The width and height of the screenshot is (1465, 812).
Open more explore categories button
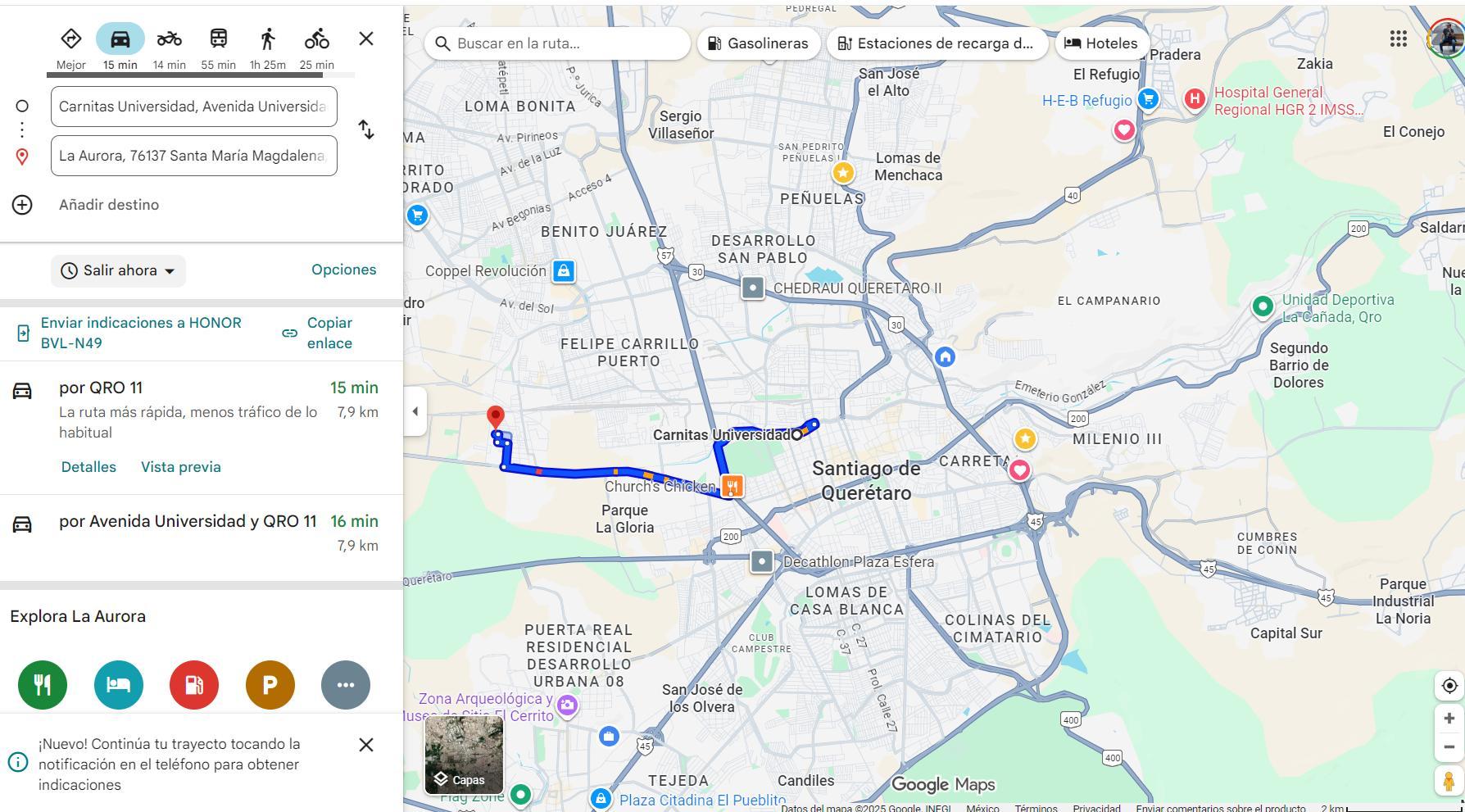346,684
